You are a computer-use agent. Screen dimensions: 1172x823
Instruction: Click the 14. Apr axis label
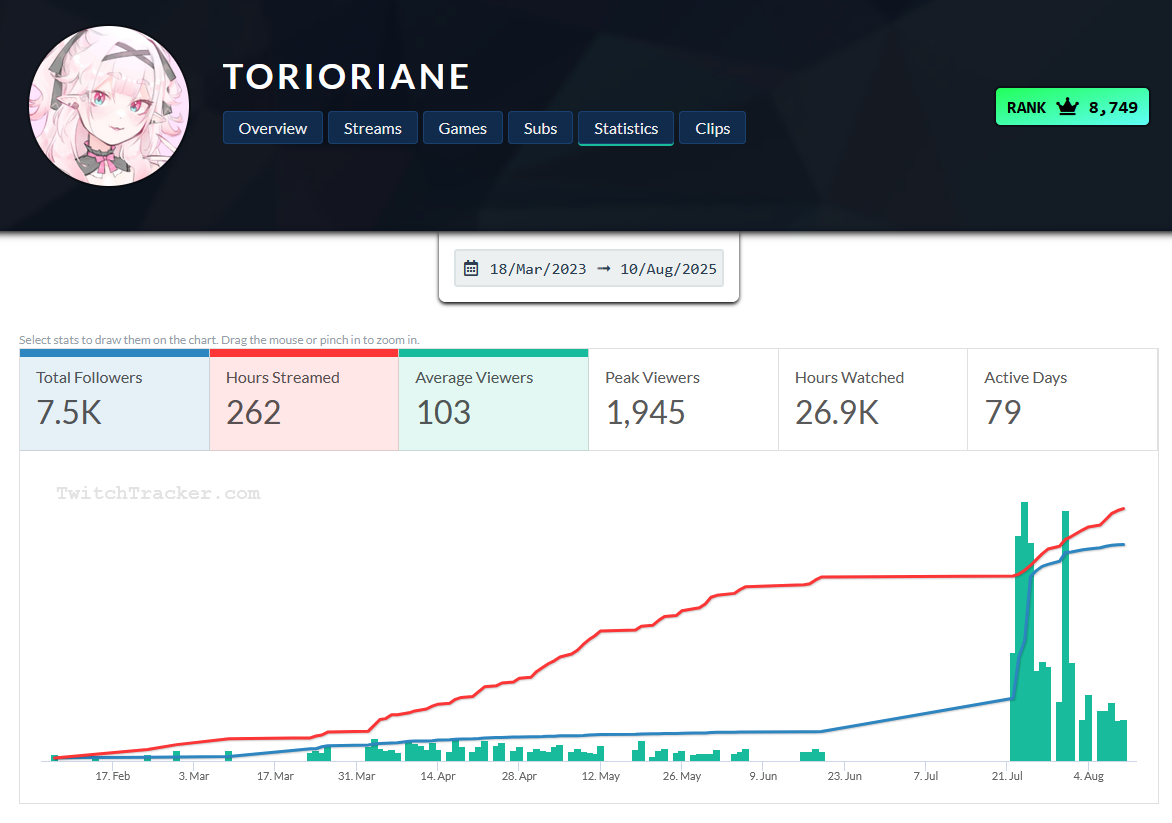(x=438, y=776)
